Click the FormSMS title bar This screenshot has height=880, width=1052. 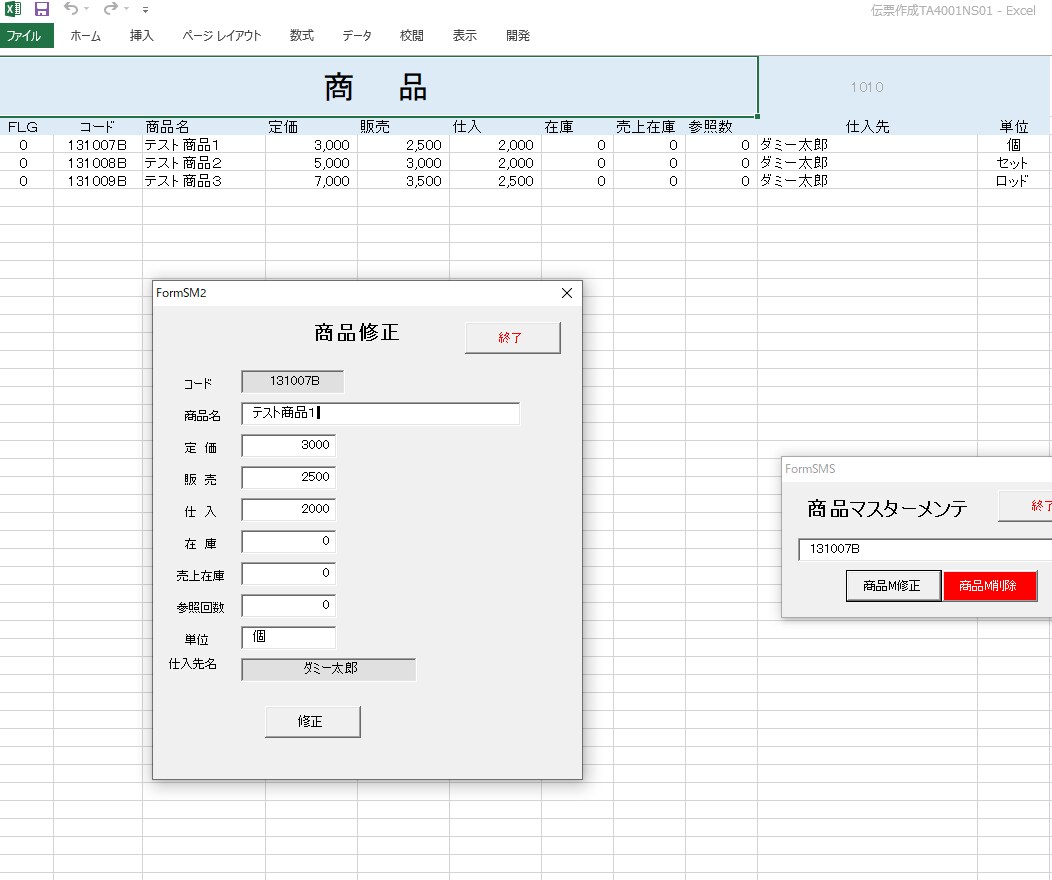(x=917, y=469)
